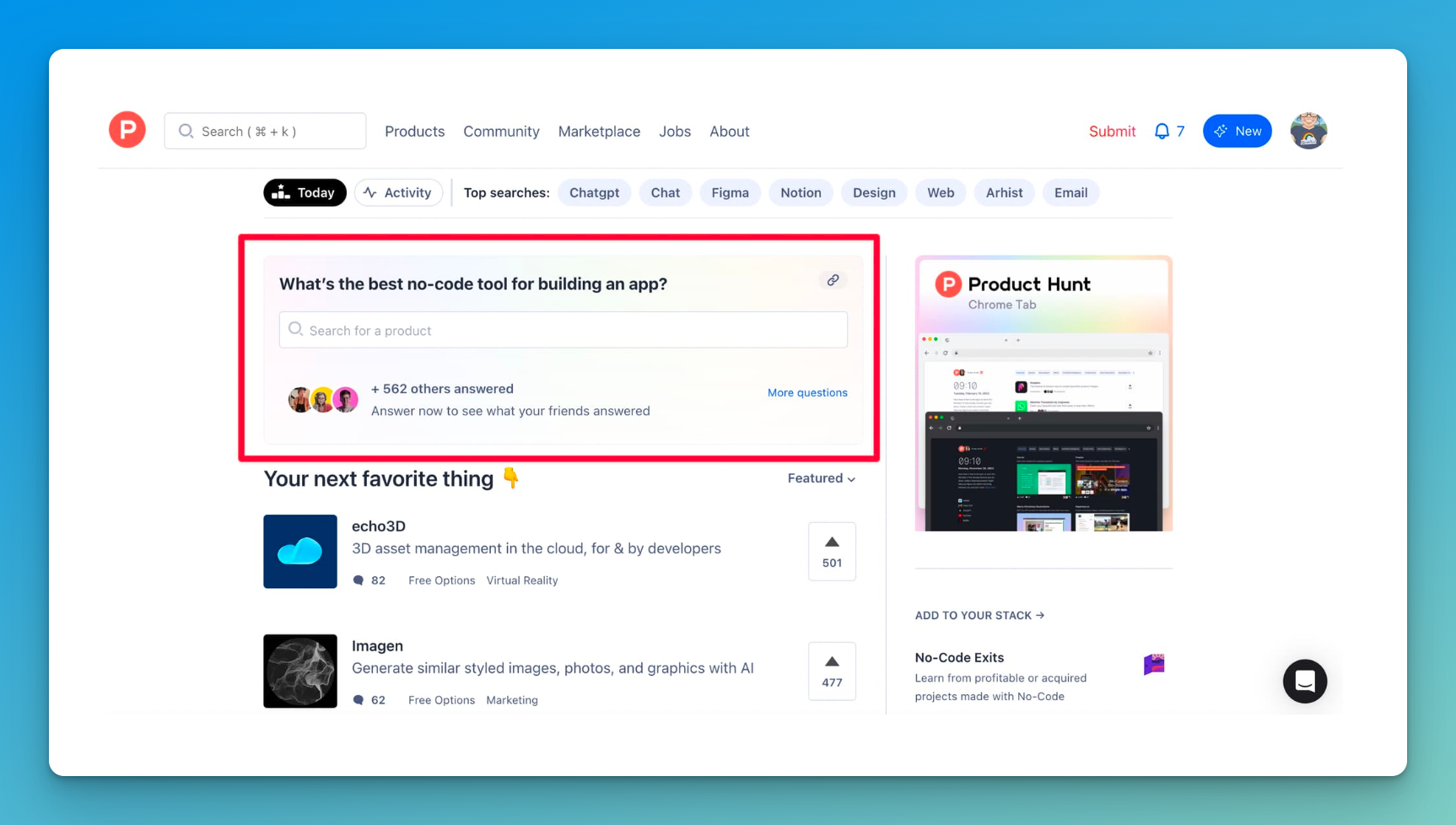Upvote echo3D

pos(832,551)
